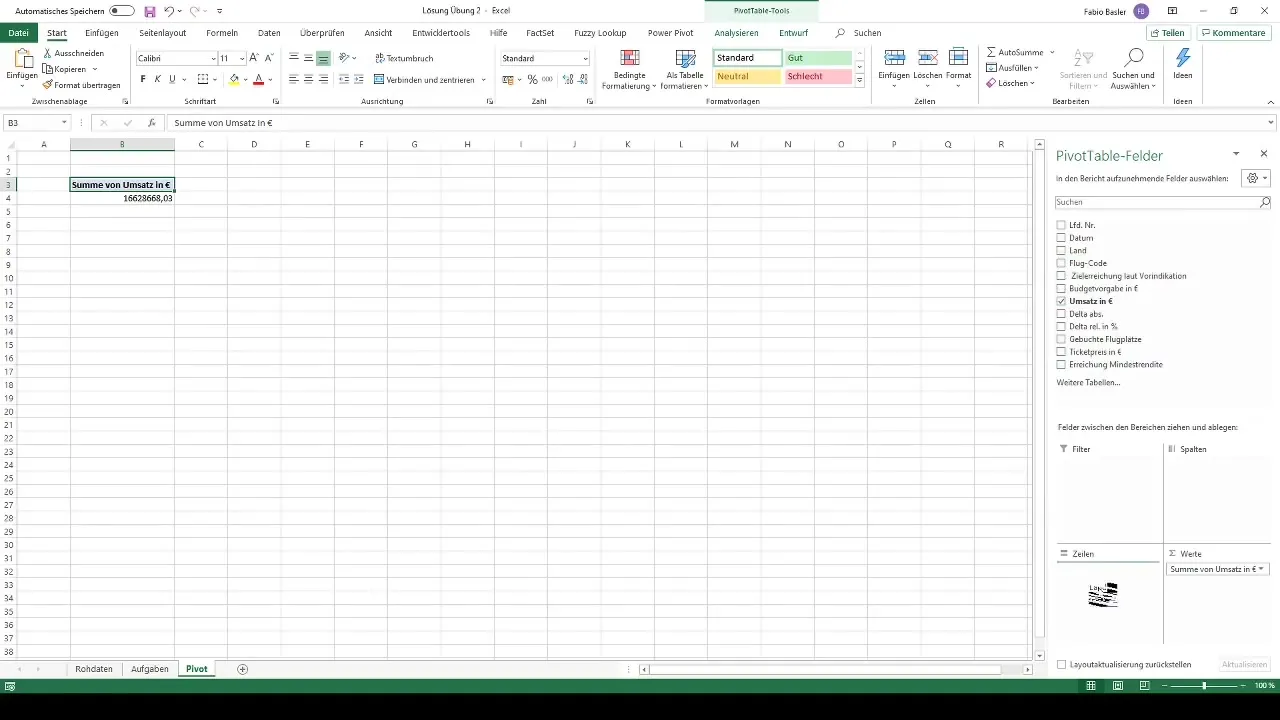Select cell B4 with value 16628668,03
This screenshot has width=1280, height=720.
click(122, 198)
